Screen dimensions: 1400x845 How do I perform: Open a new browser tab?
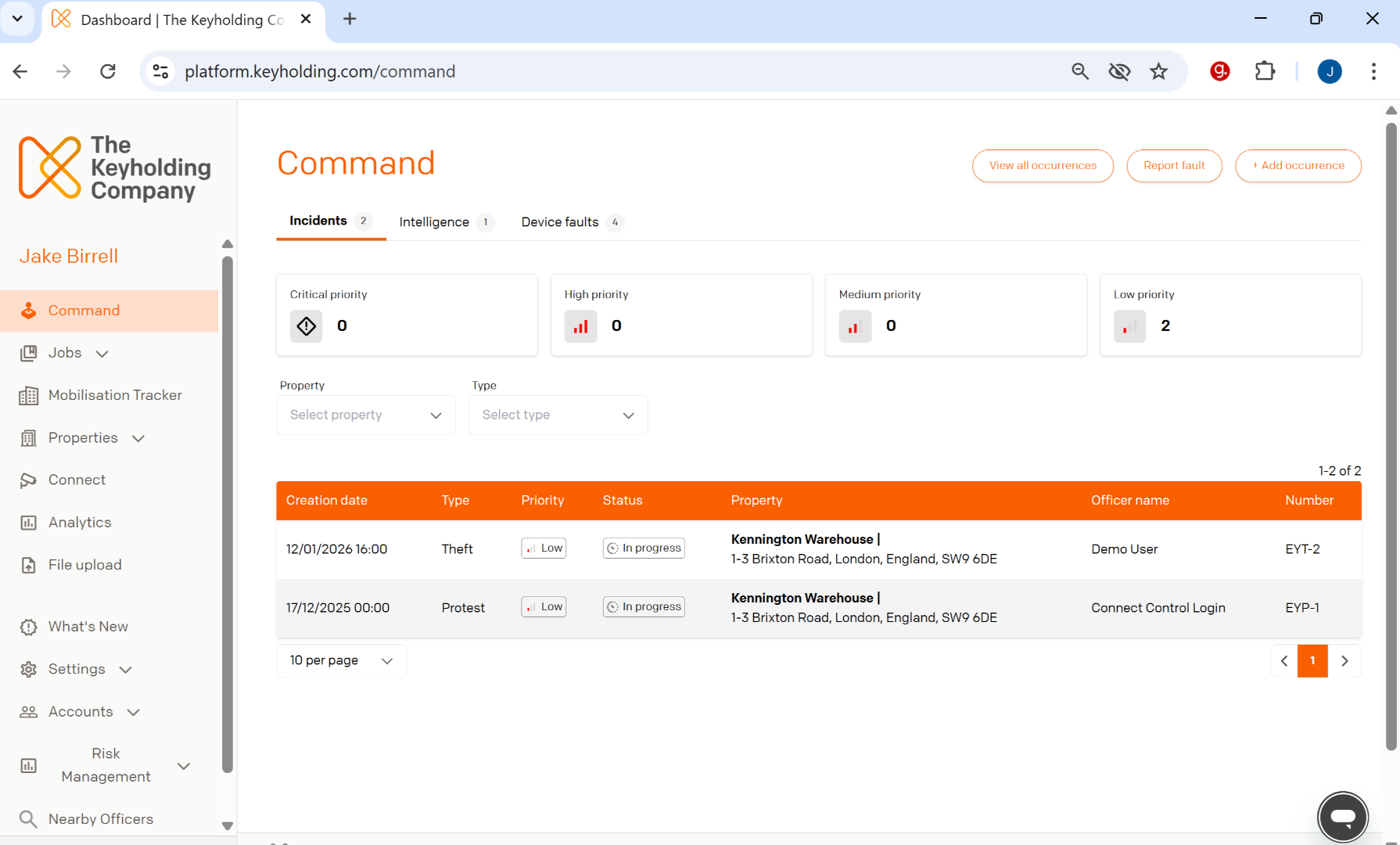click(x=350, y=19)
